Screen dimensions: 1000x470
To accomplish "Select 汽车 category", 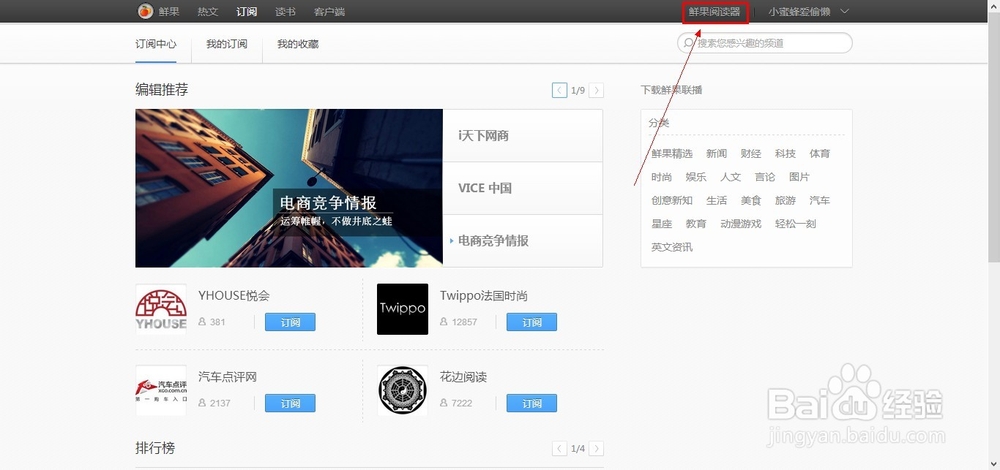I will [820, 200].
